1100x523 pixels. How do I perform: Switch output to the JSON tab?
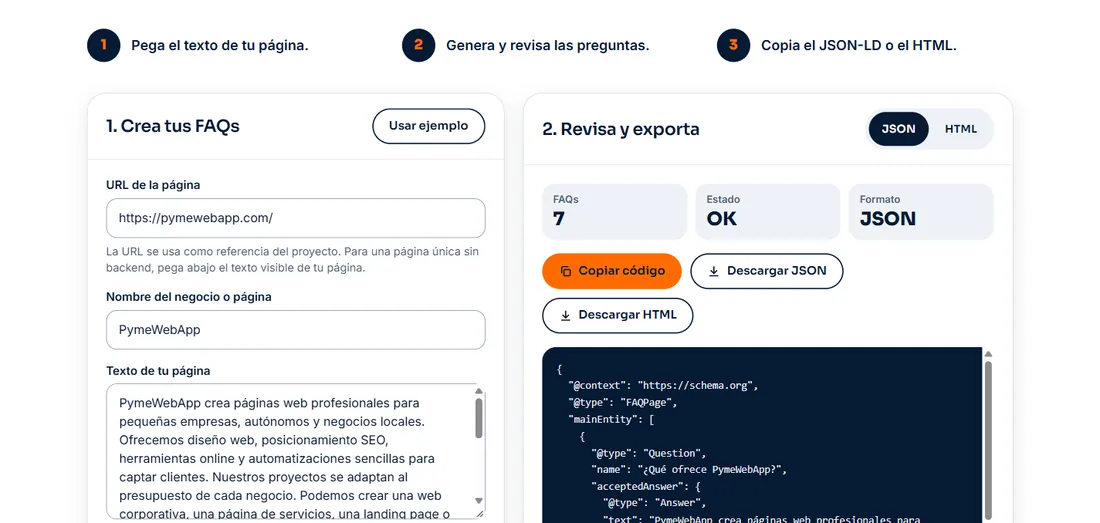point(898,129)
